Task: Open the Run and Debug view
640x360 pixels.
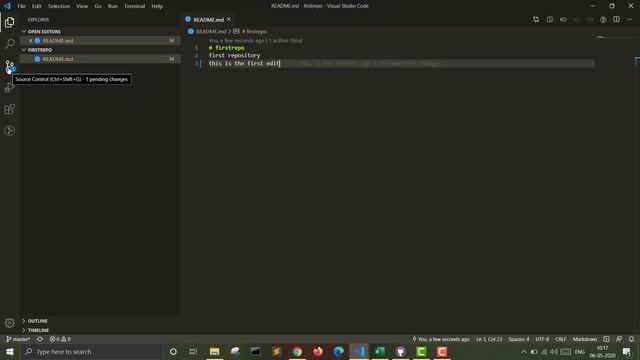Action: click(9, 87)
